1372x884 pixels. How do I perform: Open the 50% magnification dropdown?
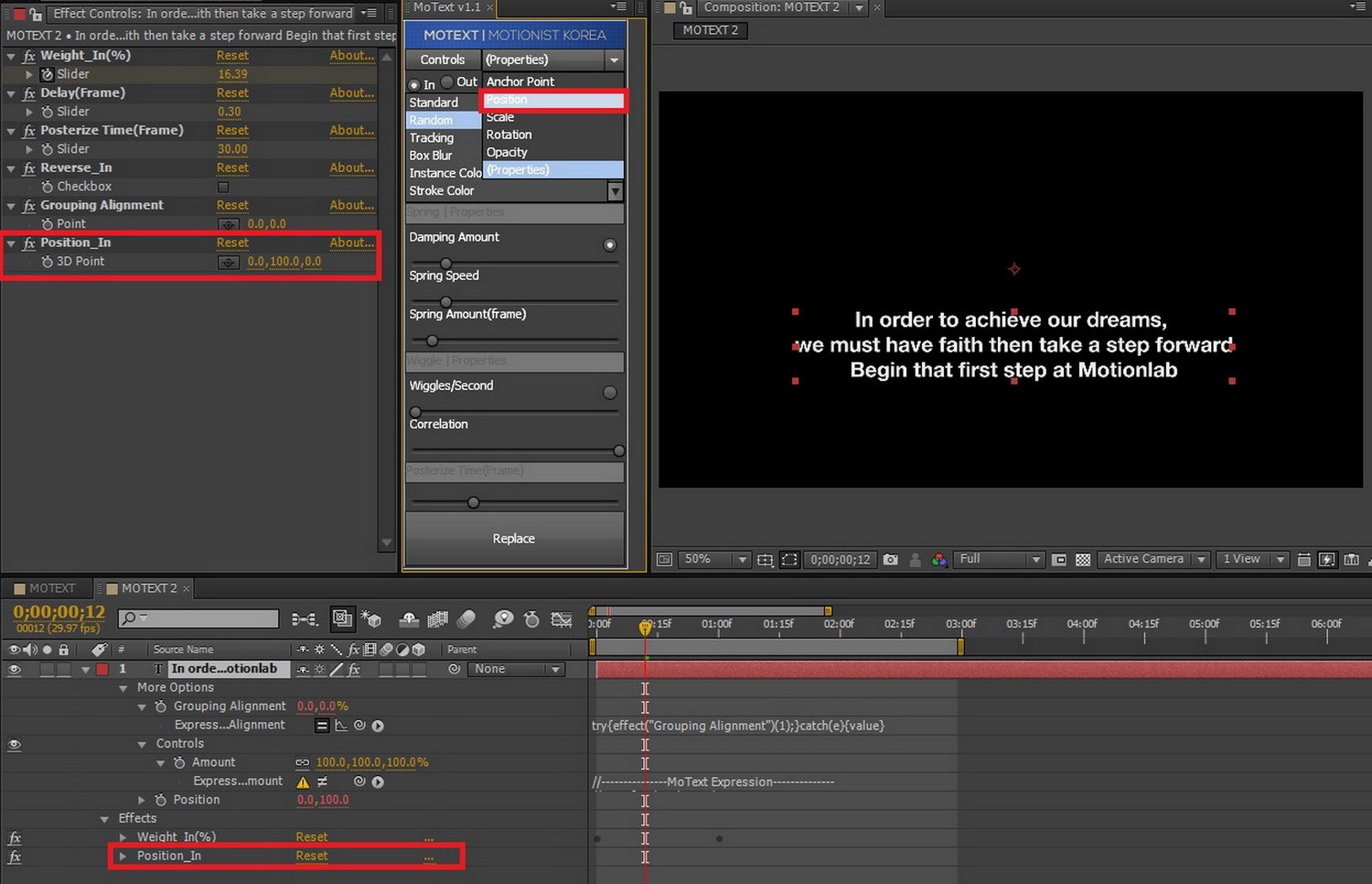point(715,559)
